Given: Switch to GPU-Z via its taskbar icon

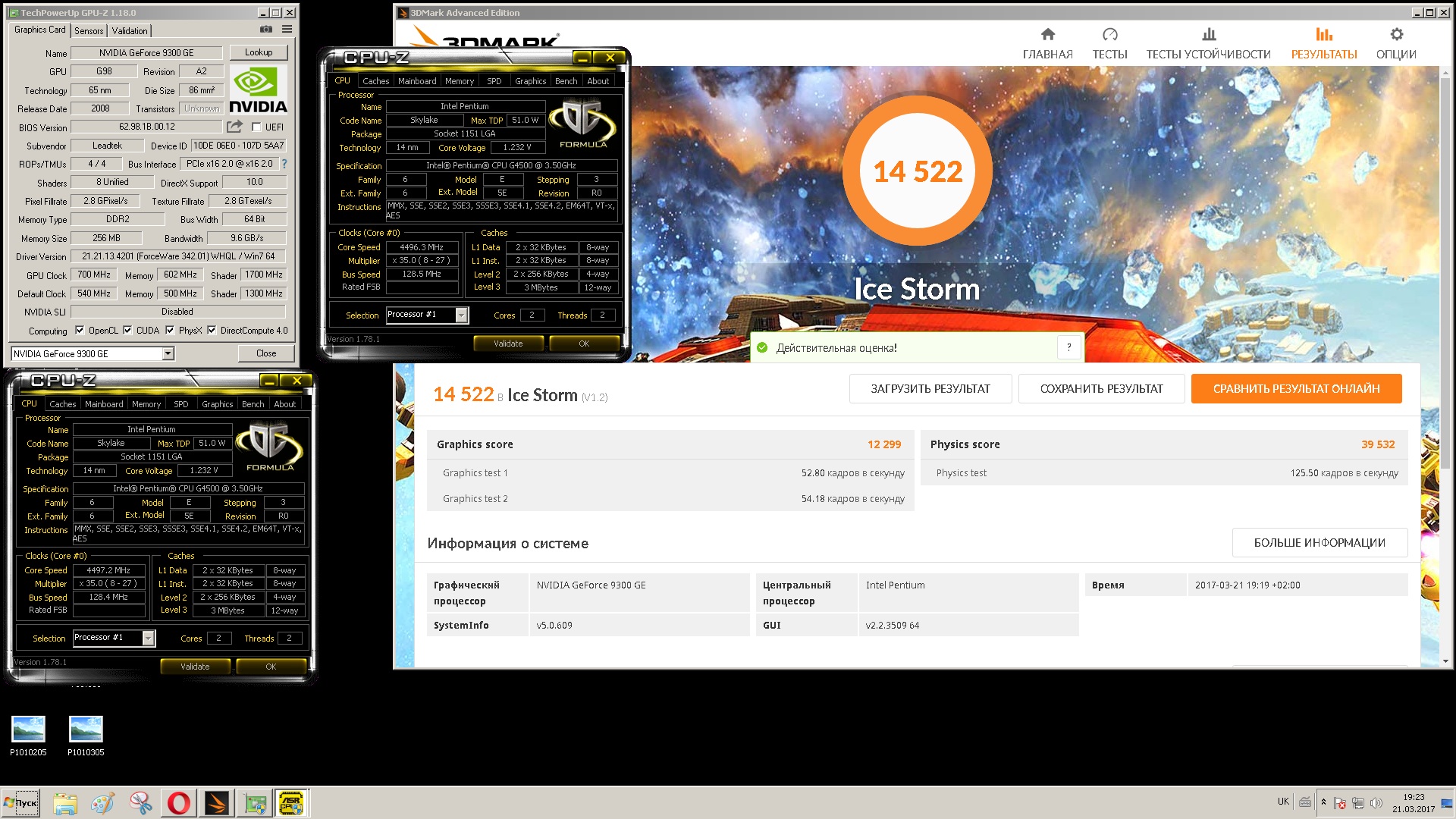Looking at the screenshot, I should pos(255,803).
